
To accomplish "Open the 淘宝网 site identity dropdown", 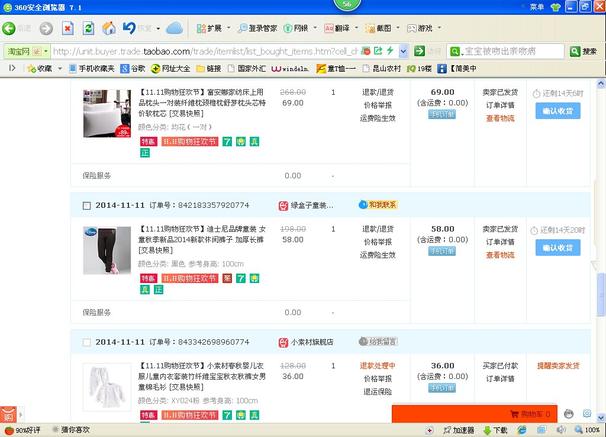I will (27, 51).
